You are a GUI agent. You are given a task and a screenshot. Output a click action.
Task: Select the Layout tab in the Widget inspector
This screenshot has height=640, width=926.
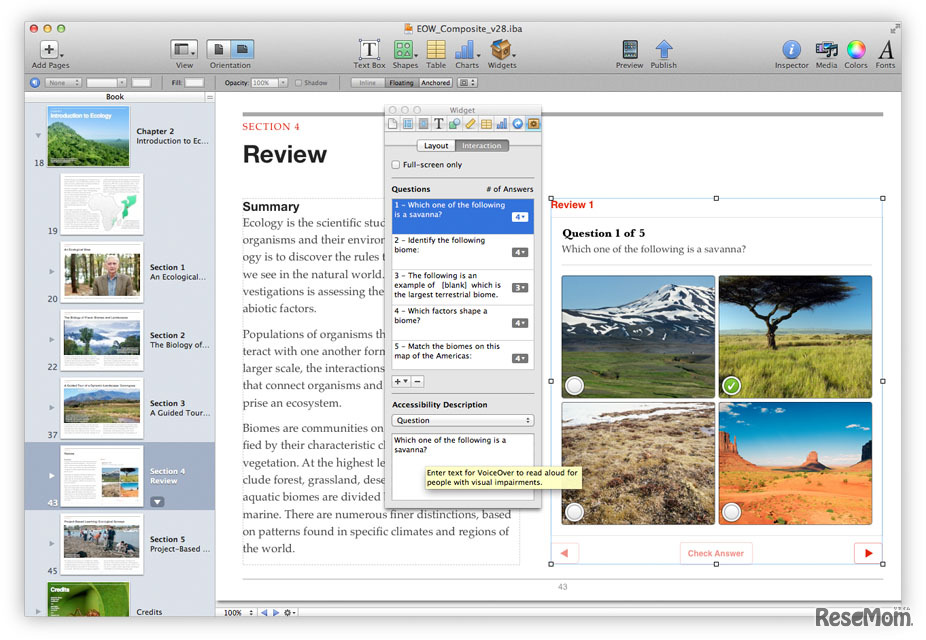[x=436, y=144]
